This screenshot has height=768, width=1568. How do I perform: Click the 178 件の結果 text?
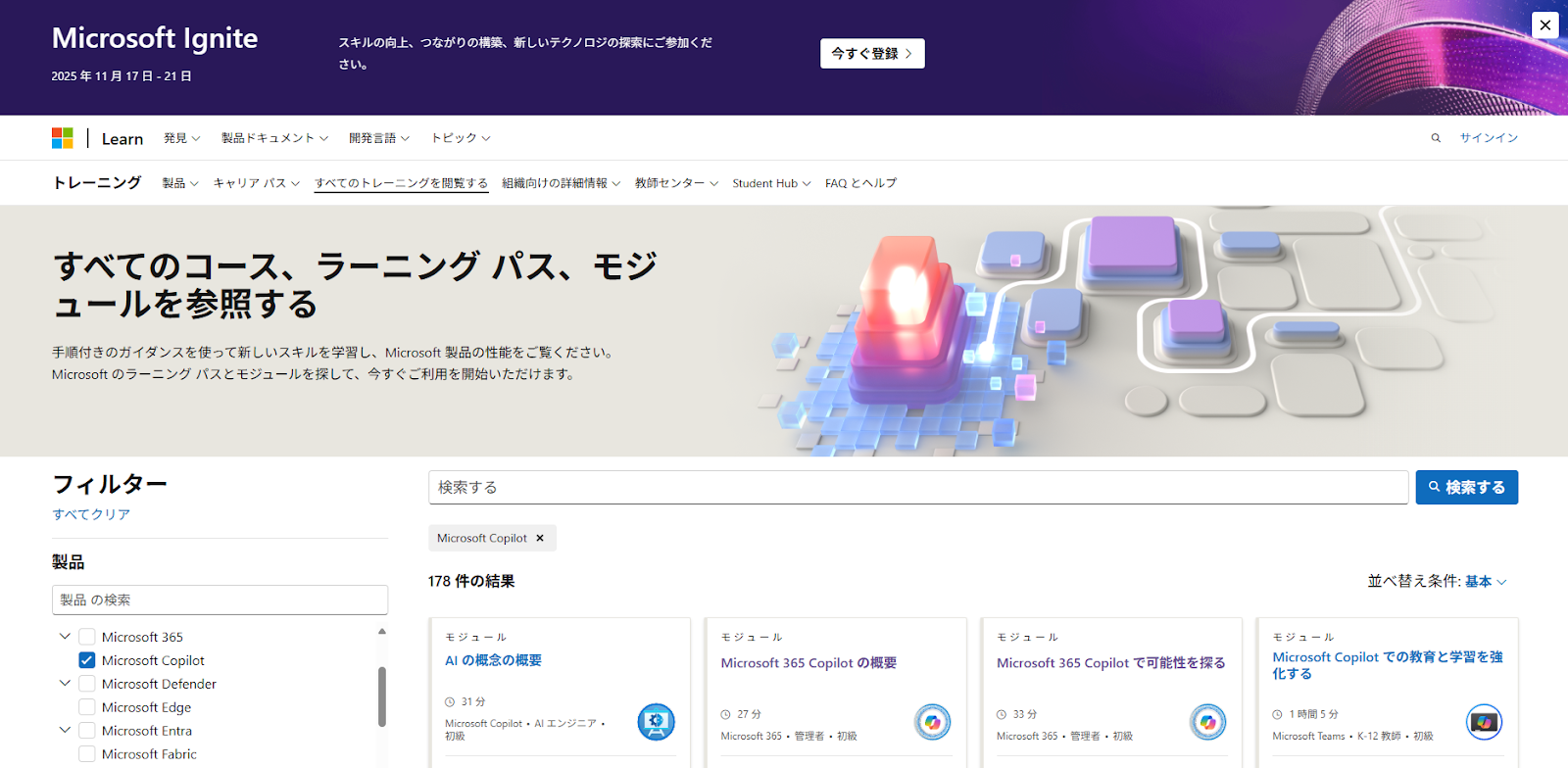pos(471,581)
